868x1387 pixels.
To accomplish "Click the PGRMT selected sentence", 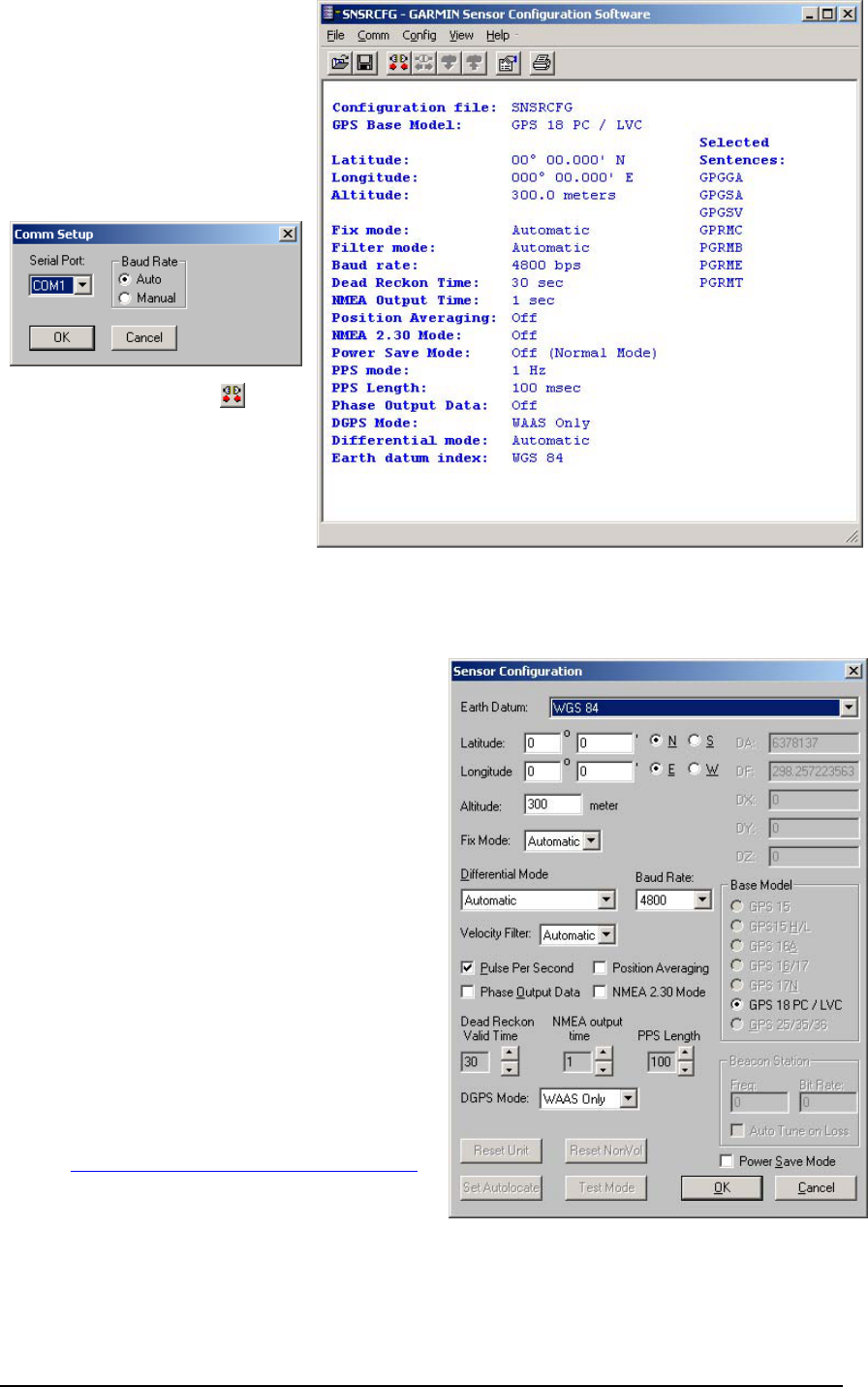I will [722, 282].
